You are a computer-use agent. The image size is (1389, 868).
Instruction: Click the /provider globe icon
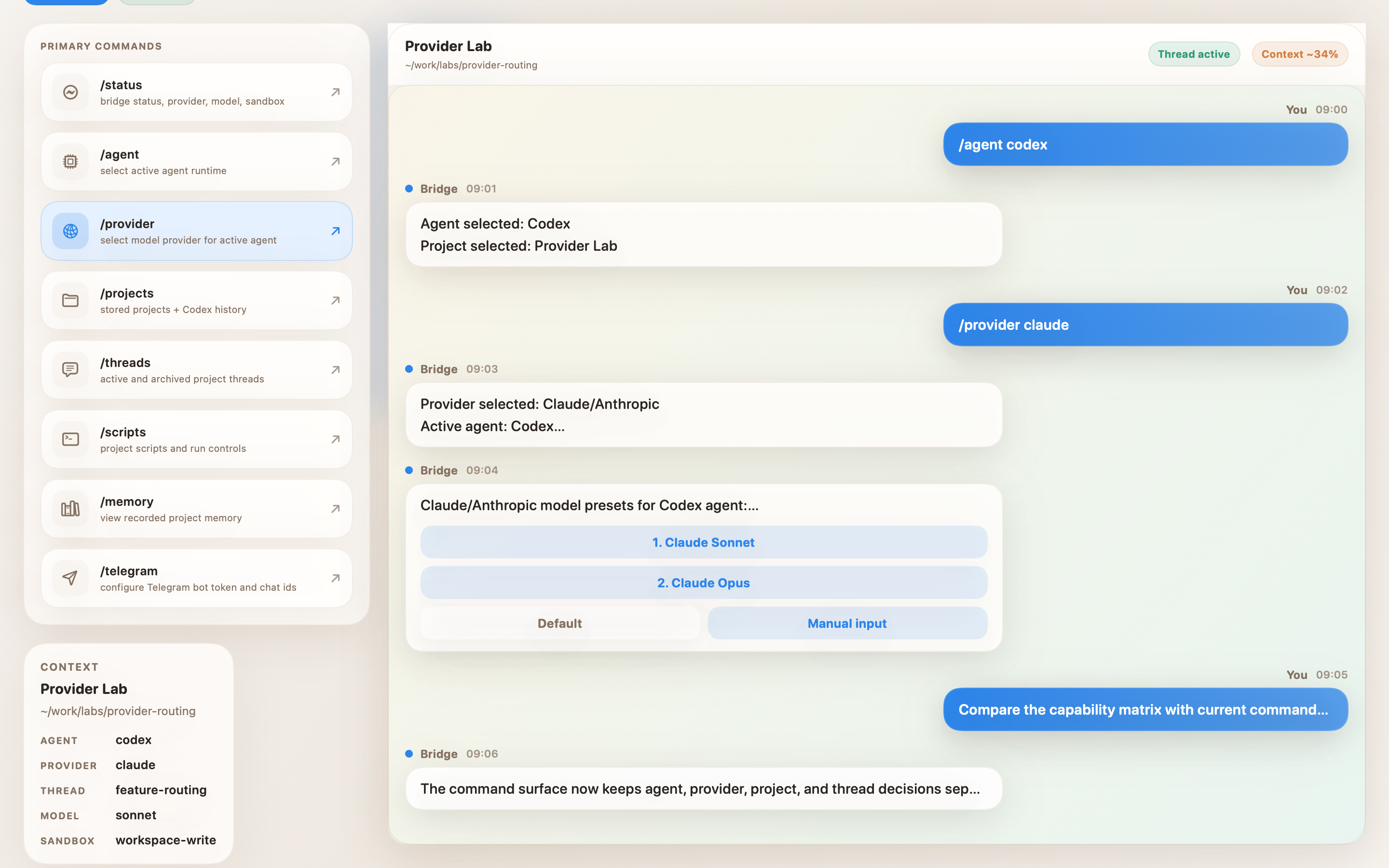pos(70,231)
